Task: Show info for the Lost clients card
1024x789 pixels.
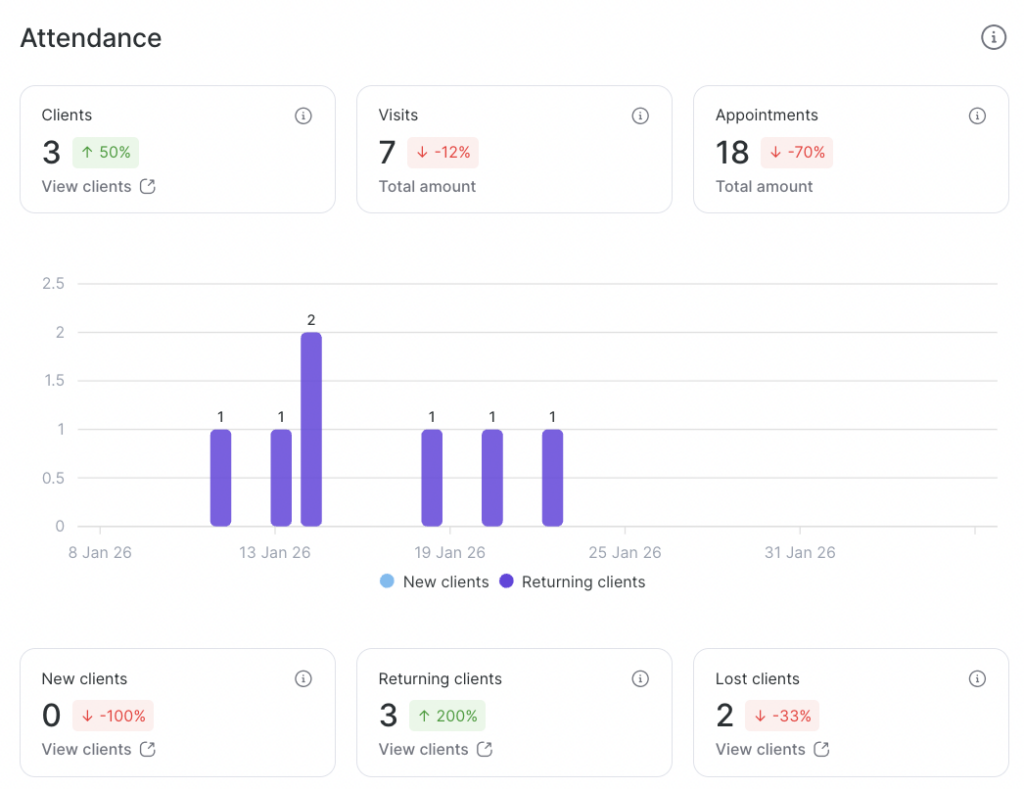Action: click(977, 679)
